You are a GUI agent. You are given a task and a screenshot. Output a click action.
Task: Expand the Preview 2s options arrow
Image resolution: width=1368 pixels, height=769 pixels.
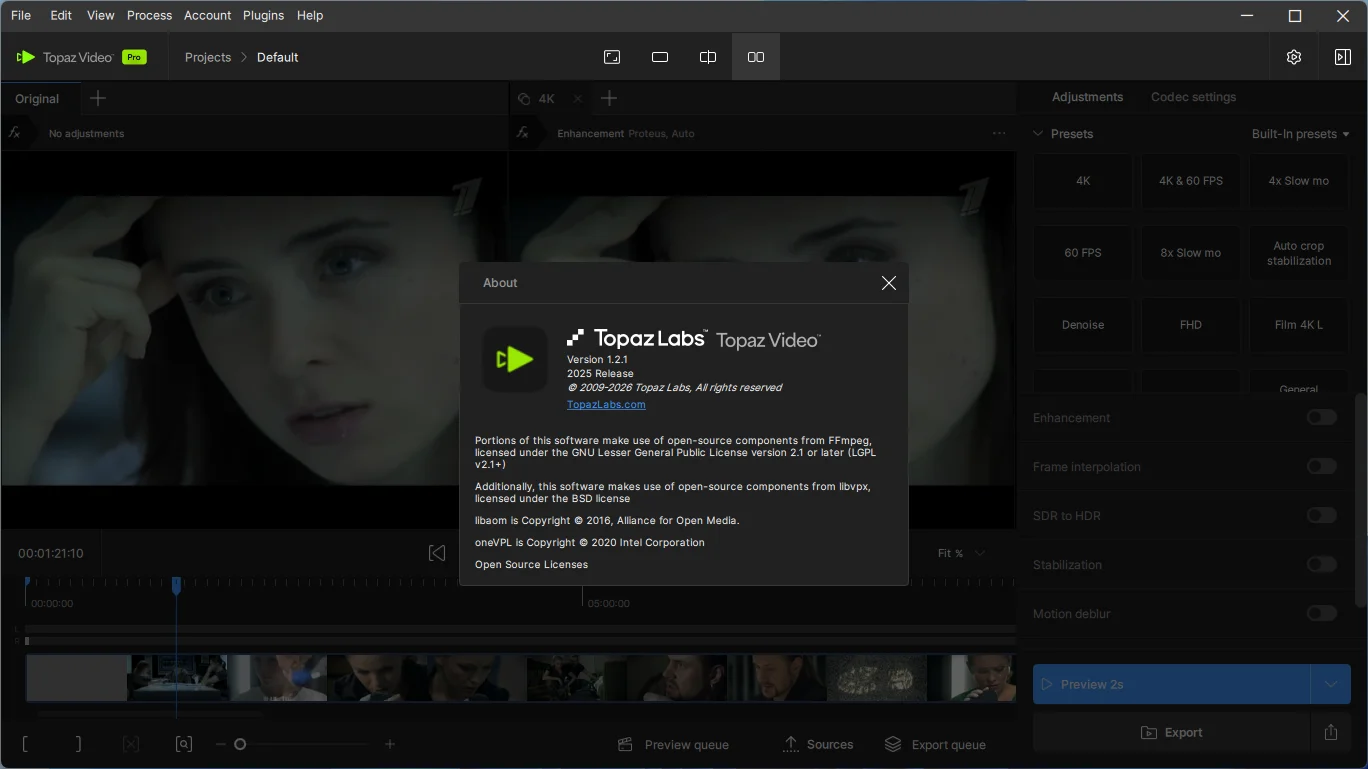(1330, 684)
